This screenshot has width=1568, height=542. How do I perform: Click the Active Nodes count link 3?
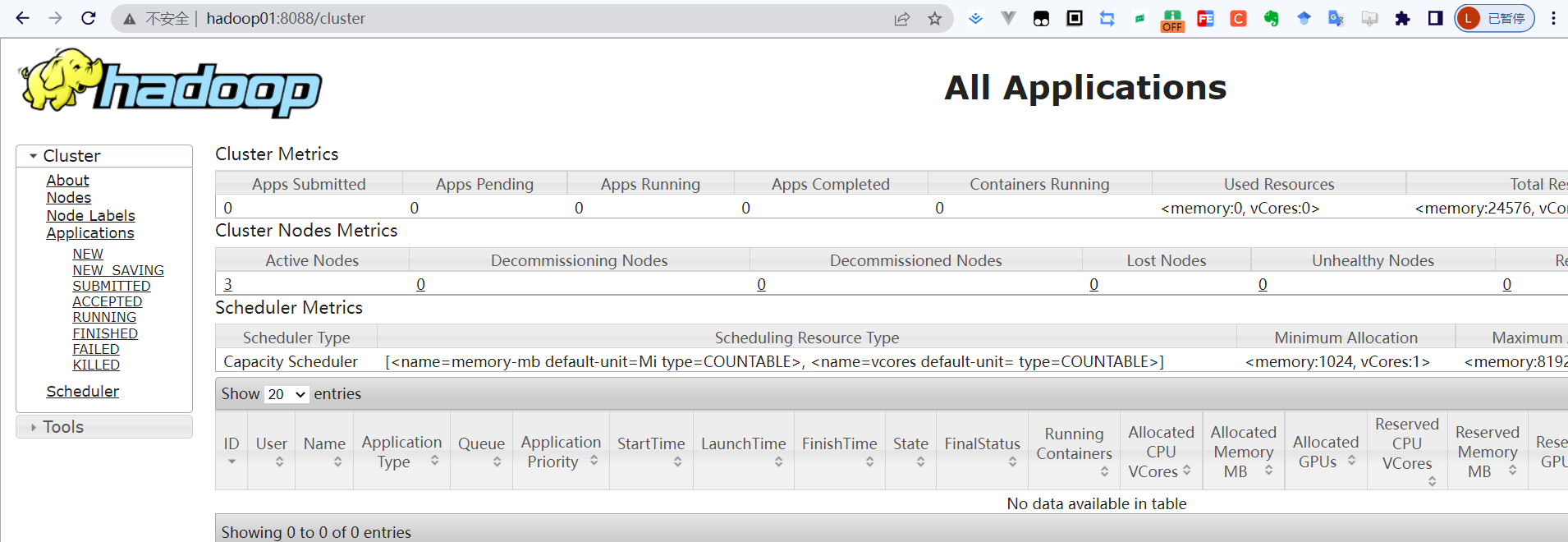(x=228, y=284)
